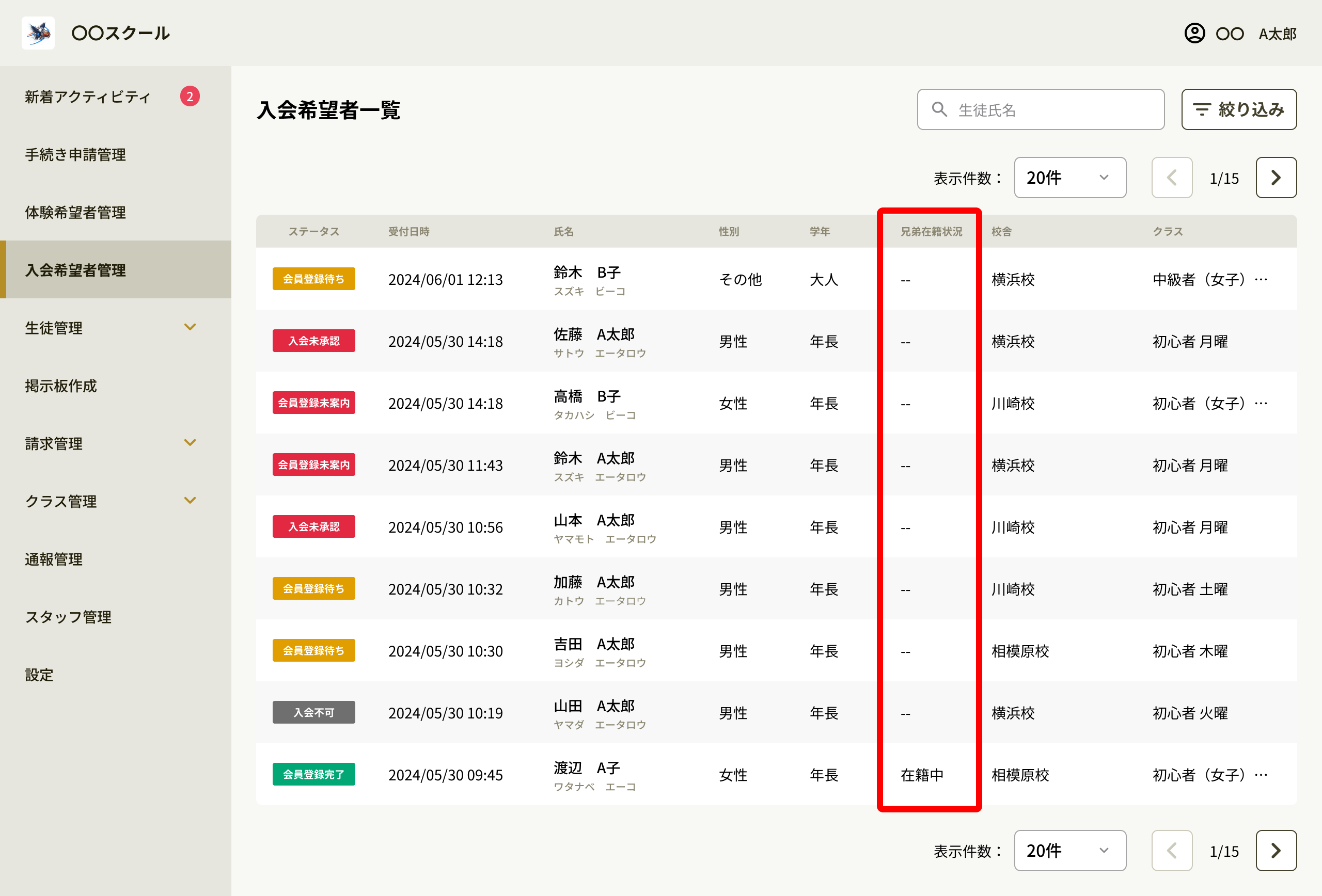Click the 兄弟在籍状況 column header
This screenshot has height=896, width=1322.
931,231
